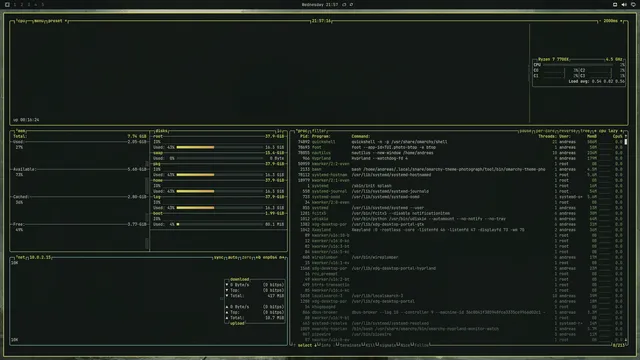
Task: Switch to workspace 2 in top bar
Action: click(x=22, y=4)
